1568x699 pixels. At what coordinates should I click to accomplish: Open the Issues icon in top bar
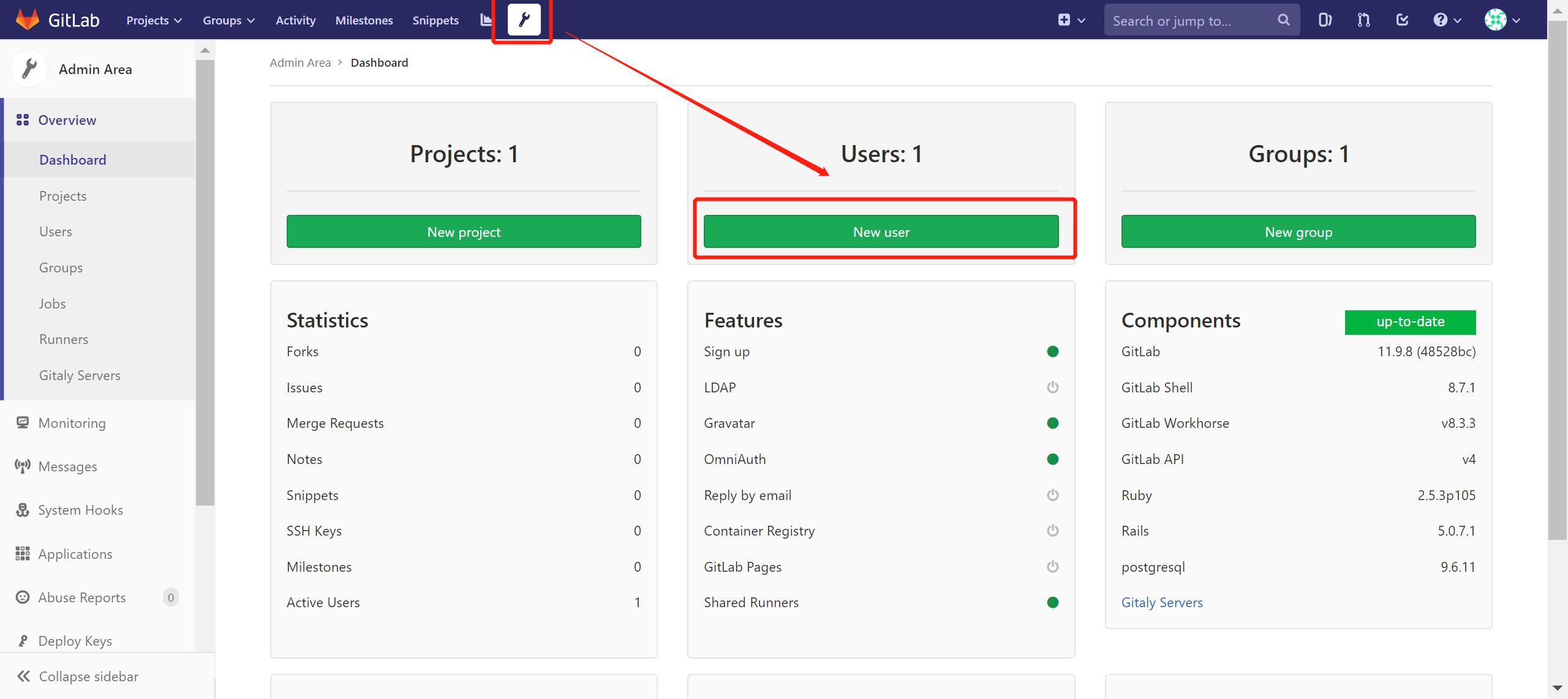(x=1325, y=20)
